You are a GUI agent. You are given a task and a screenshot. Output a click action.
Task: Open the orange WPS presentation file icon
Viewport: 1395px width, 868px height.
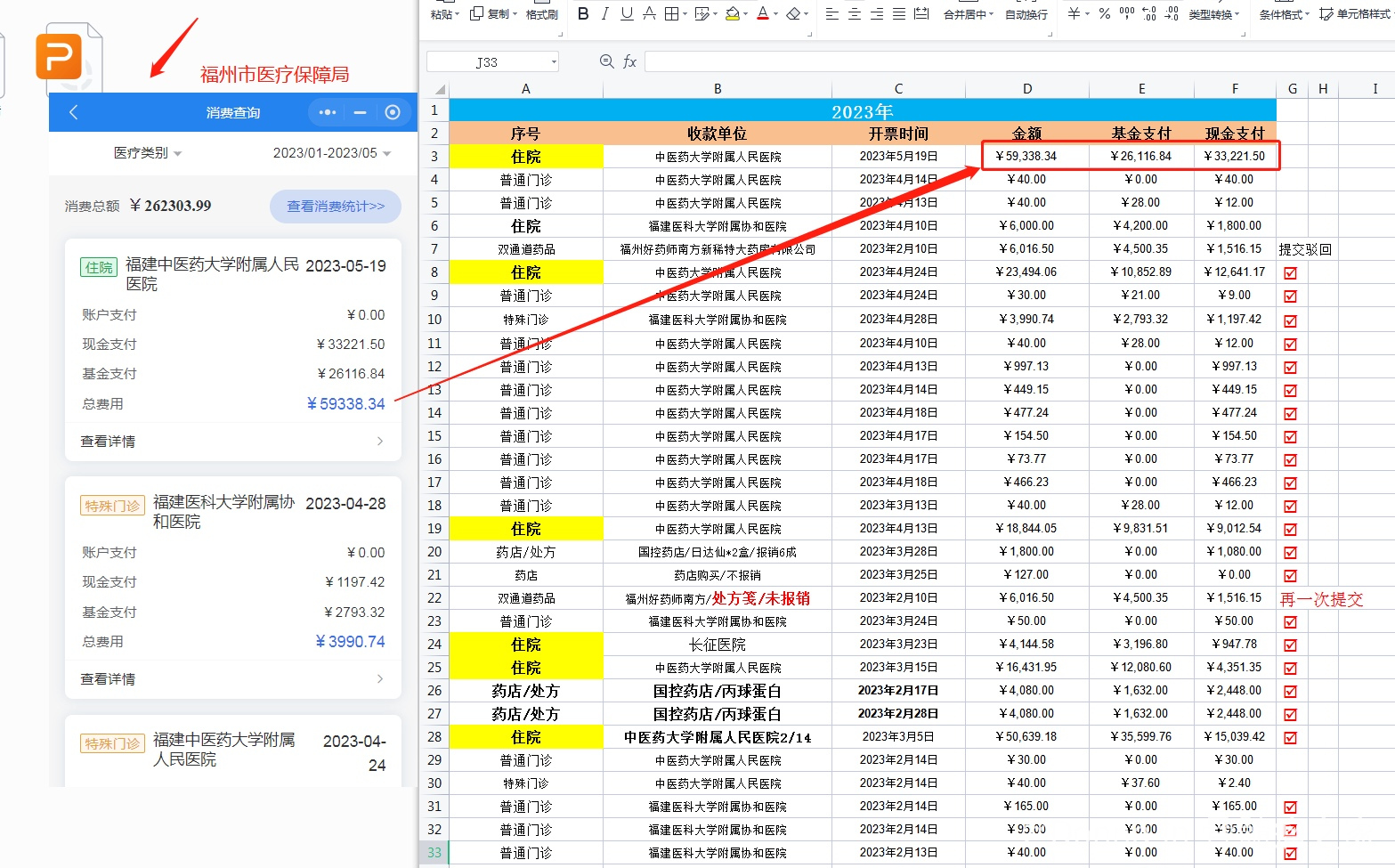(x=60, y=57)
